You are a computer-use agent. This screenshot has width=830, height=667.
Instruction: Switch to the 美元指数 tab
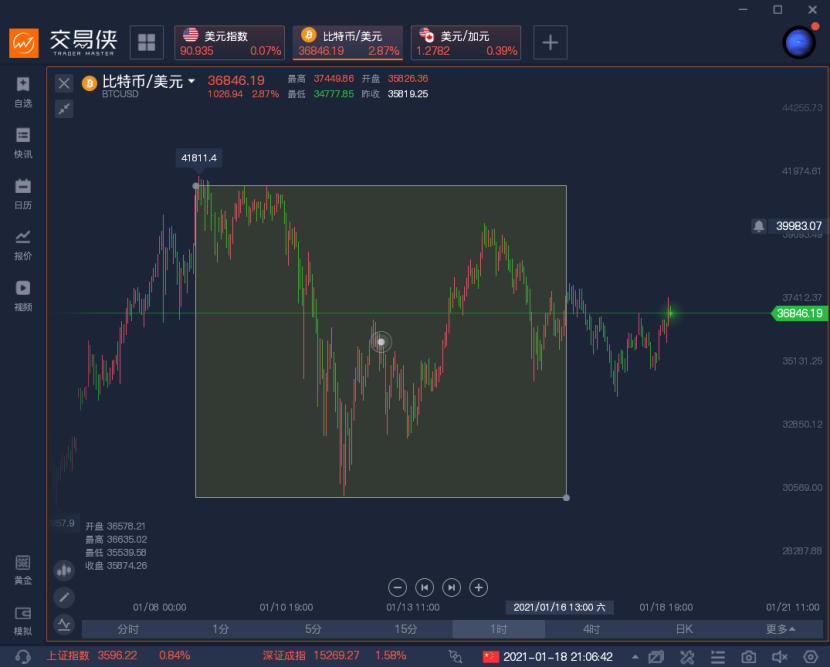coord(230,42)
